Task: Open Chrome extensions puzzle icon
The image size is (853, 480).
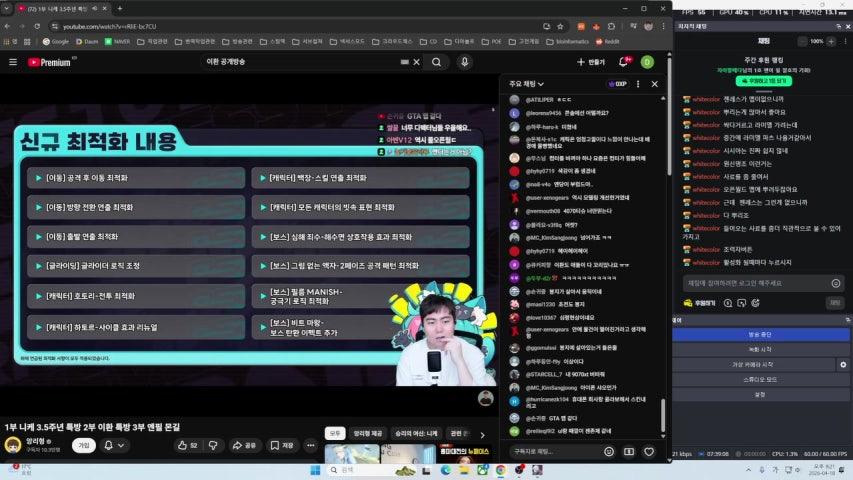Action: (611, 26)
